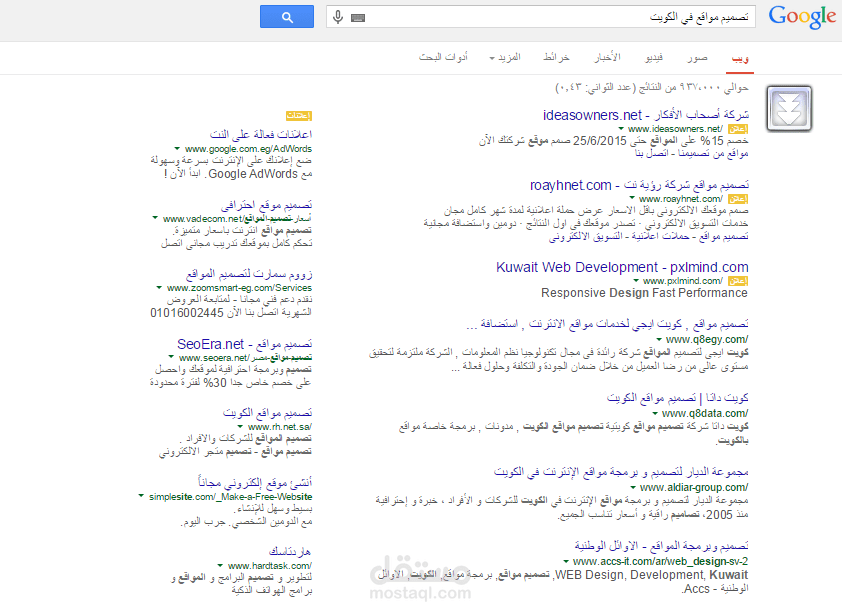Click 'Responsive Design Fast Performance' text
Screen dimensions: 842x614
click(644, 293)
